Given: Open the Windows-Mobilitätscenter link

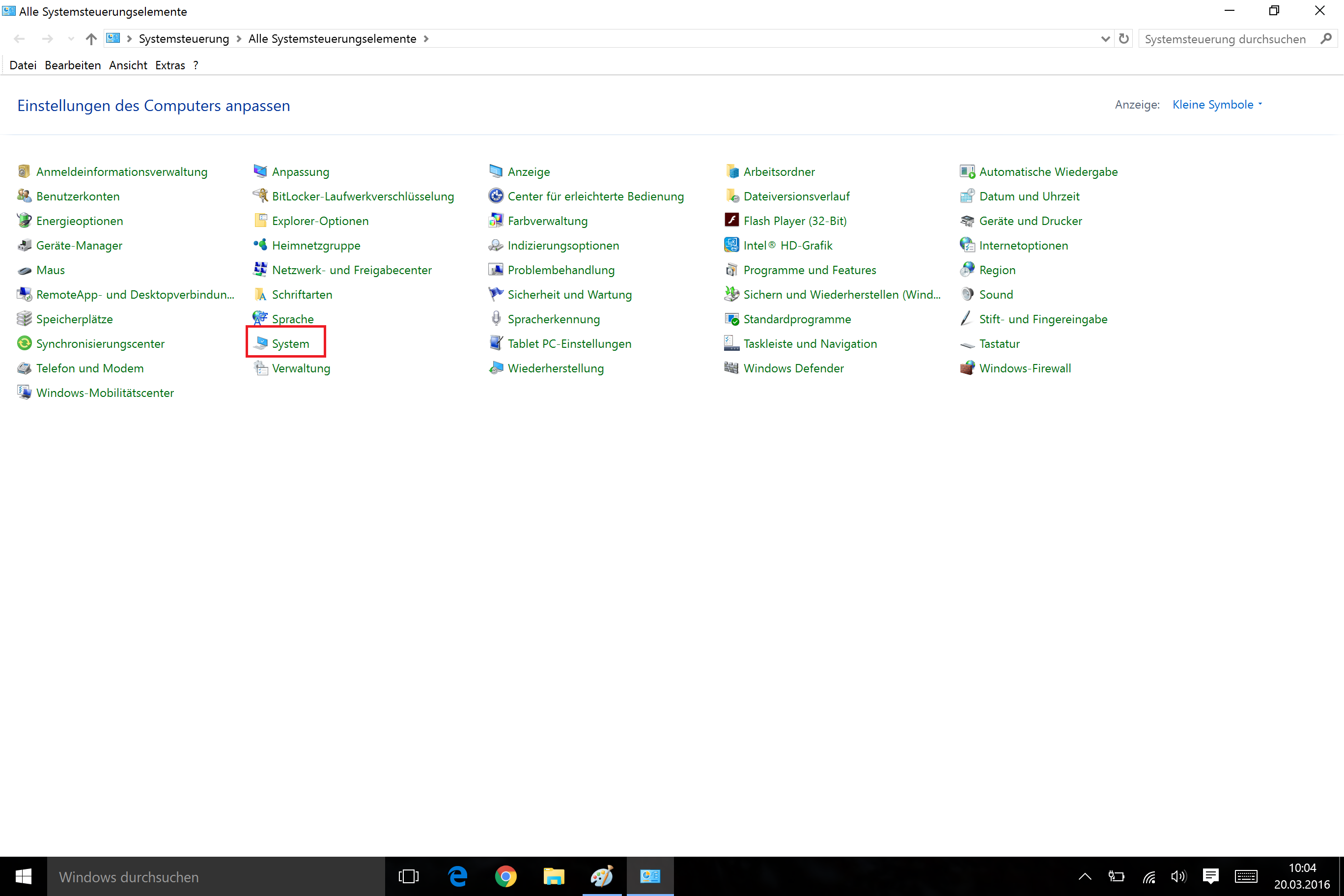Looking at the screenshot, I should (105, 392).
